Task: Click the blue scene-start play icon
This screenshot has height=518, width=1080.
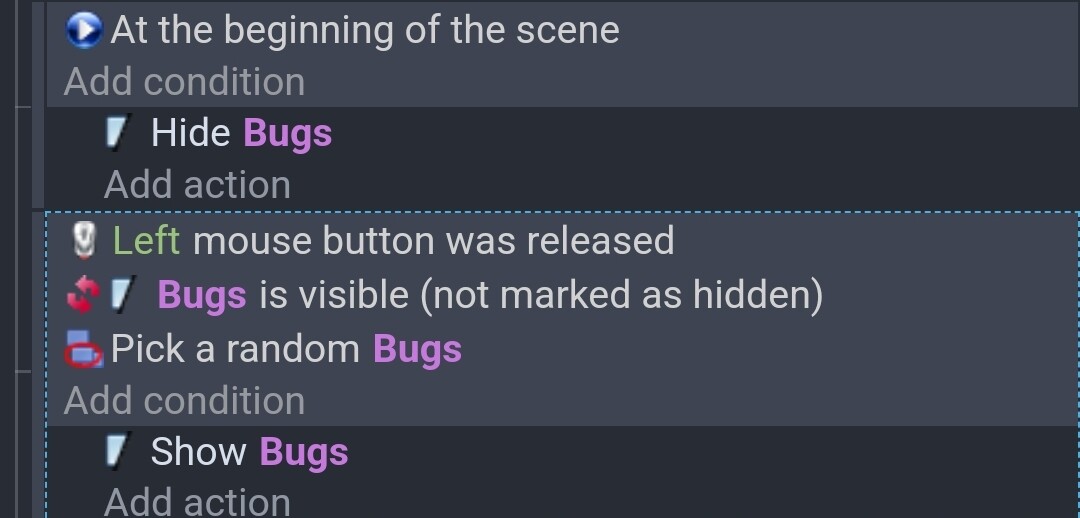Action: coord(84,30)
